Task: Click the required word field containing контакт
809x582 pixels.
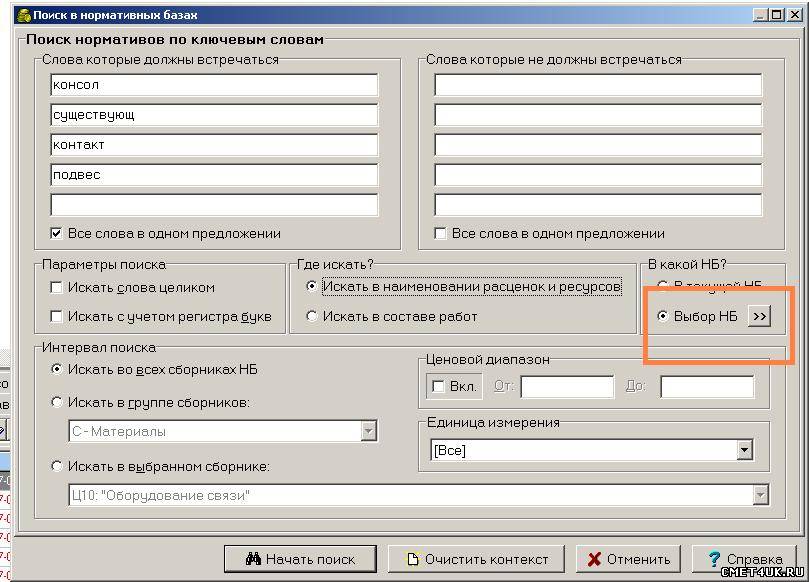Action: tap(214, 144)
